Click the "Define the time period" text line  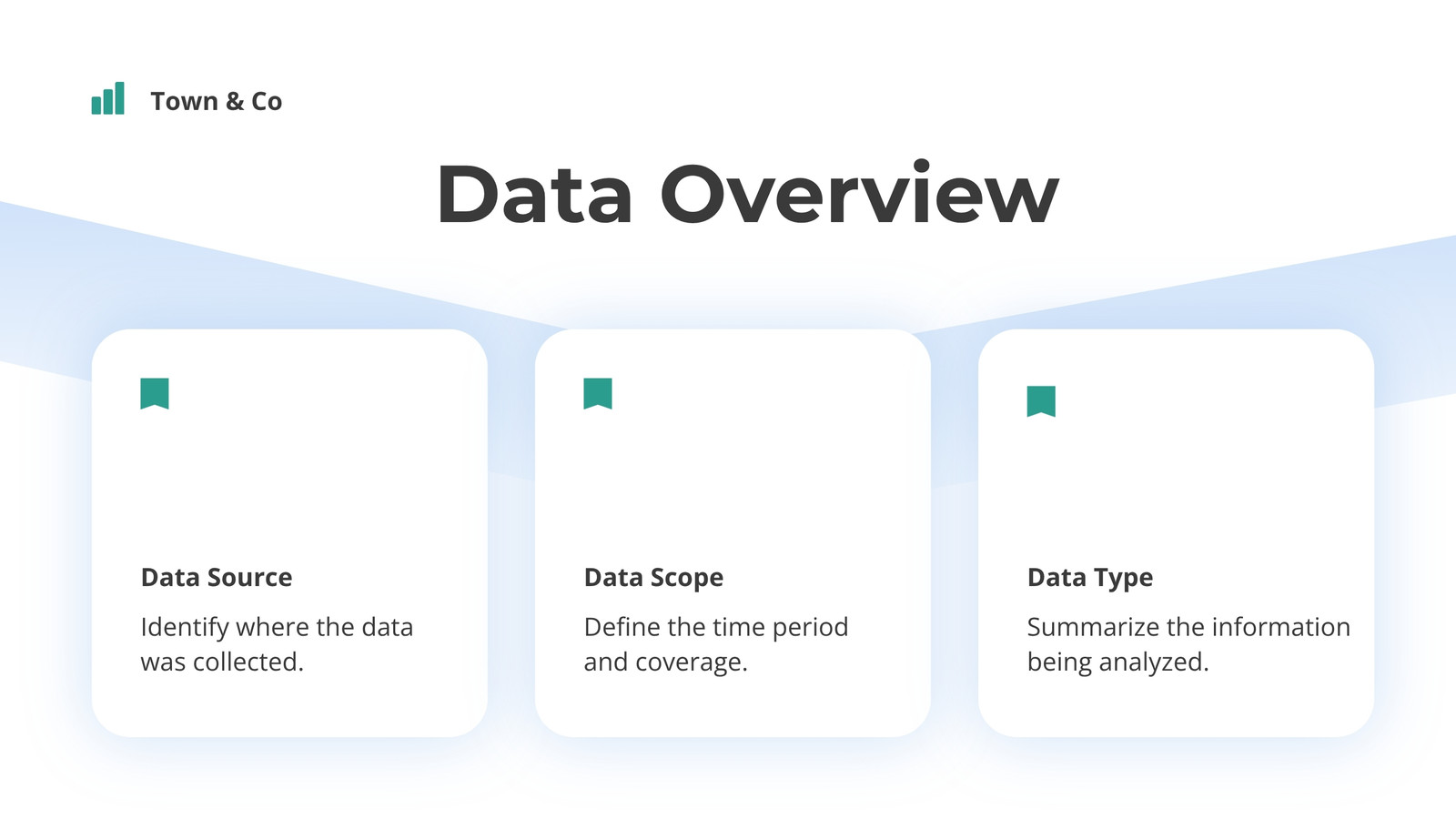point(716,627)
